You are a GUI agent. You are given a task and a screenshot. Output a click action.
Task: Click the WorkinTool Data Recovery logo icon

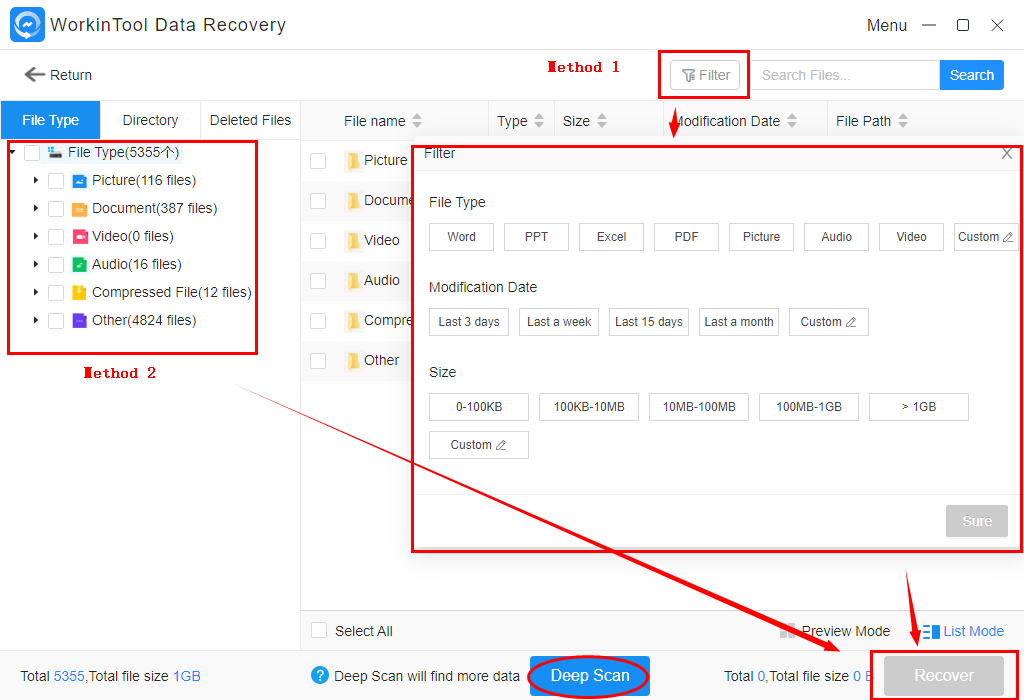pyautogui.click(x=27, y=25)
